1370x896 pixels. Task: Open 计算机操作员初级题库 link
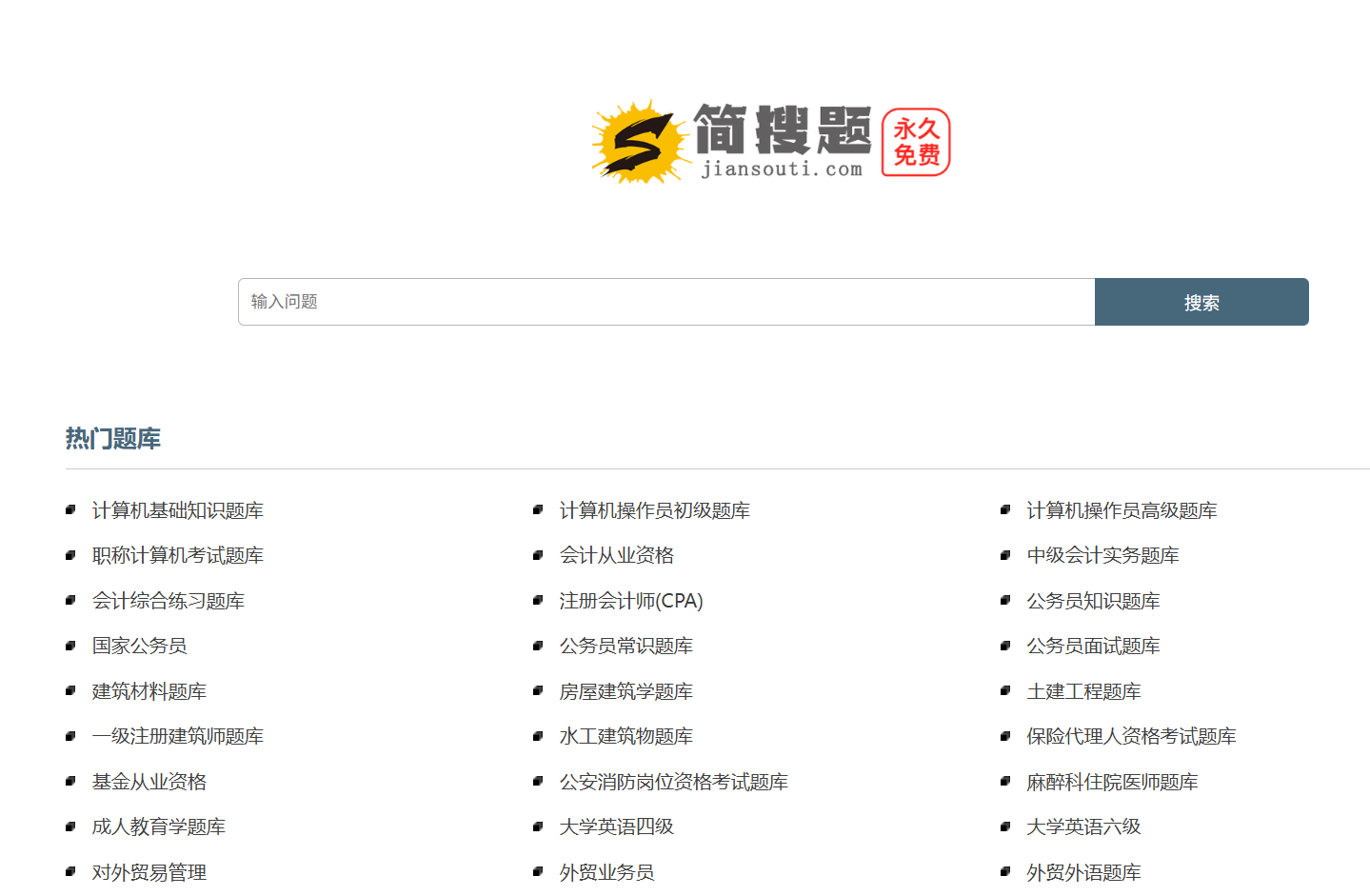(655, 510)
